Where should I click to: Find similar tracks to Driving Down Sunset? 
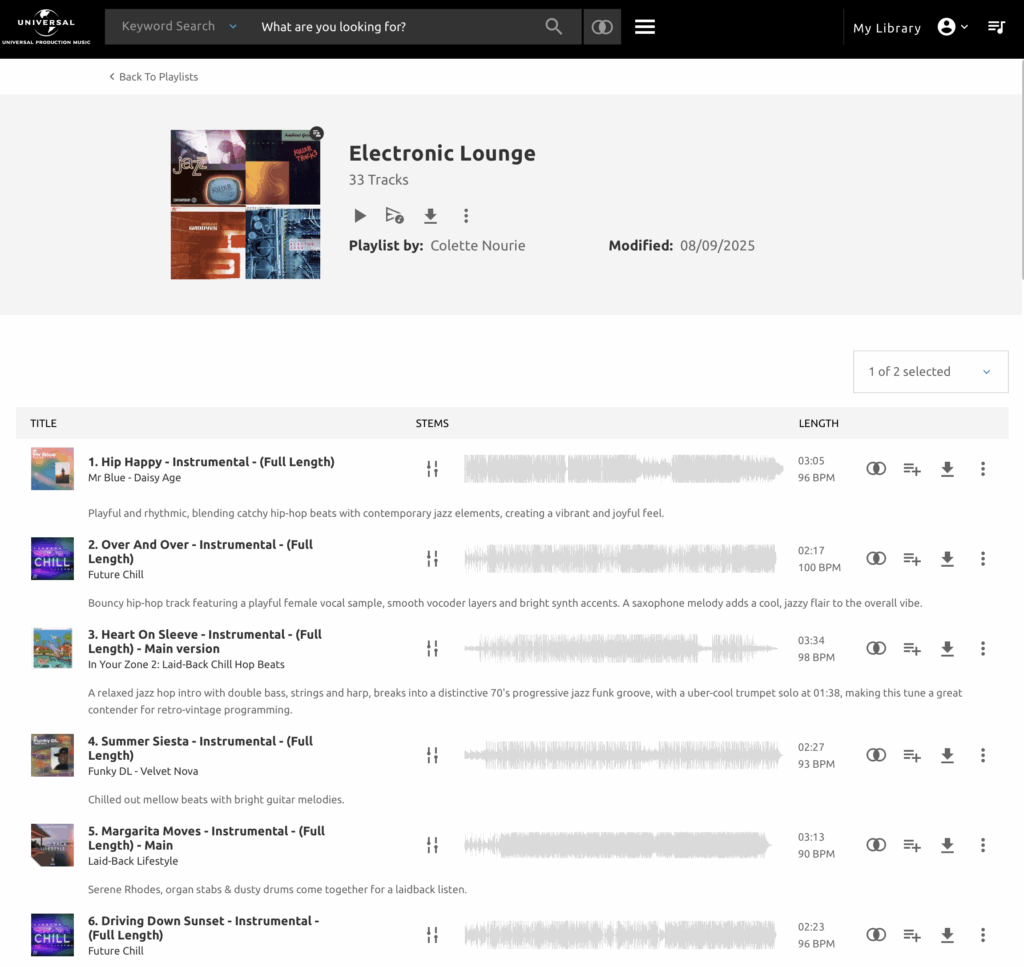point(876,935)
